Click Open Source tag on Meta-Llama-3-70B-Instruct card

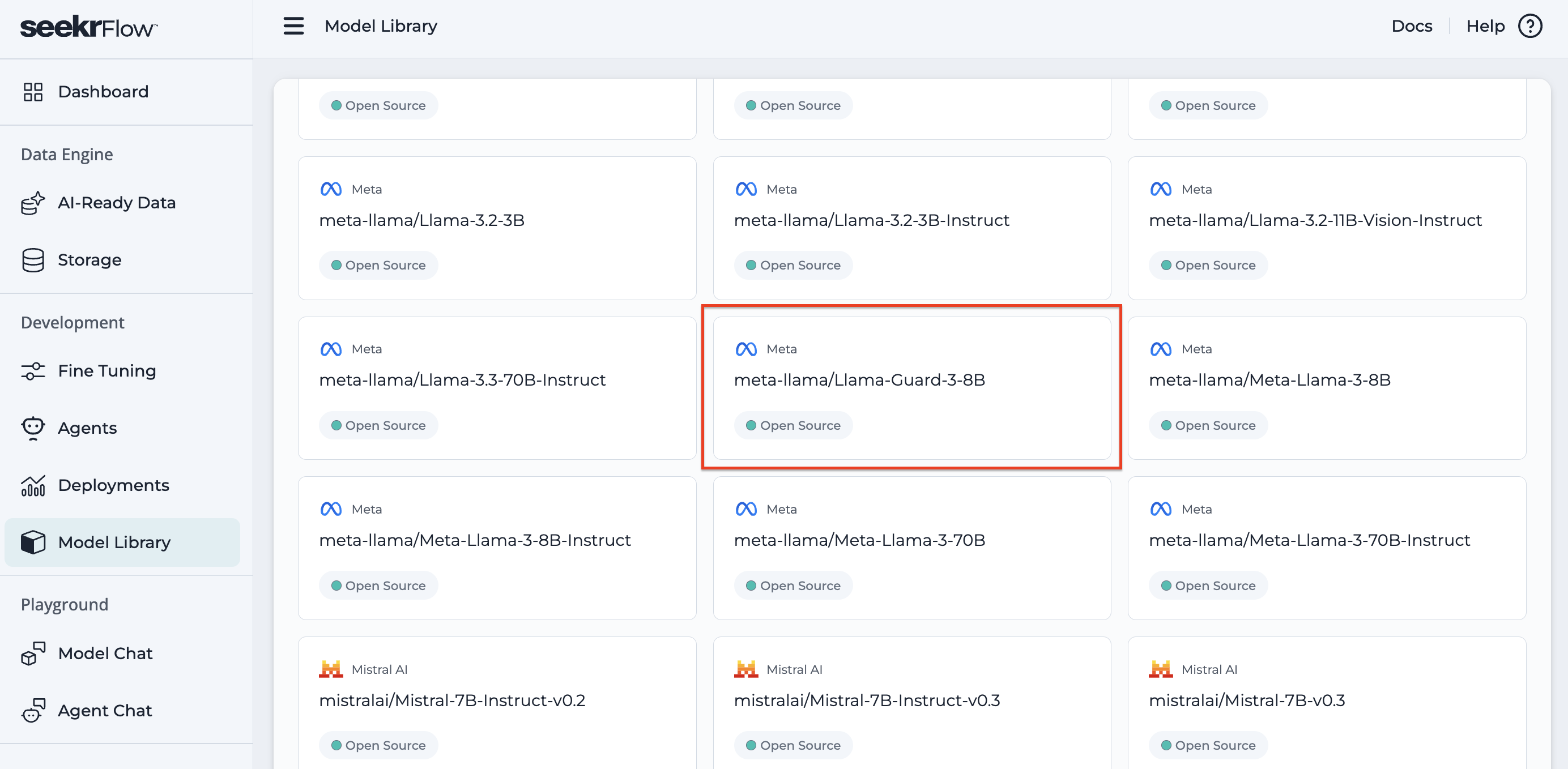click(x=1208, y=586)
